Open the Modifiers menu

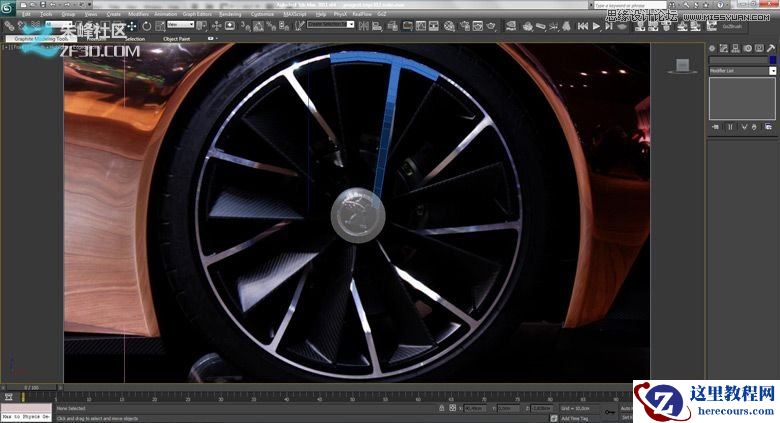[x=138, y=14]
